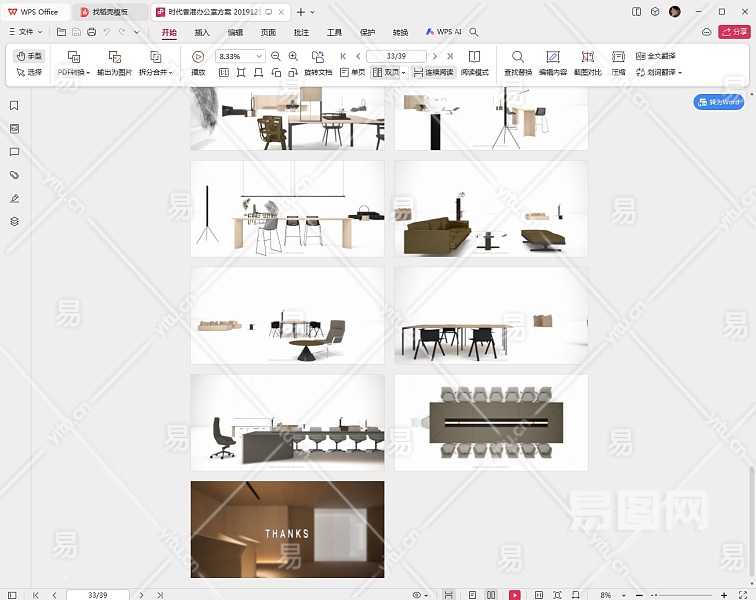The image size is (756, 600).
Task: Expand the 8.33% zoom level dropdown
Action: tap(261, 57)
